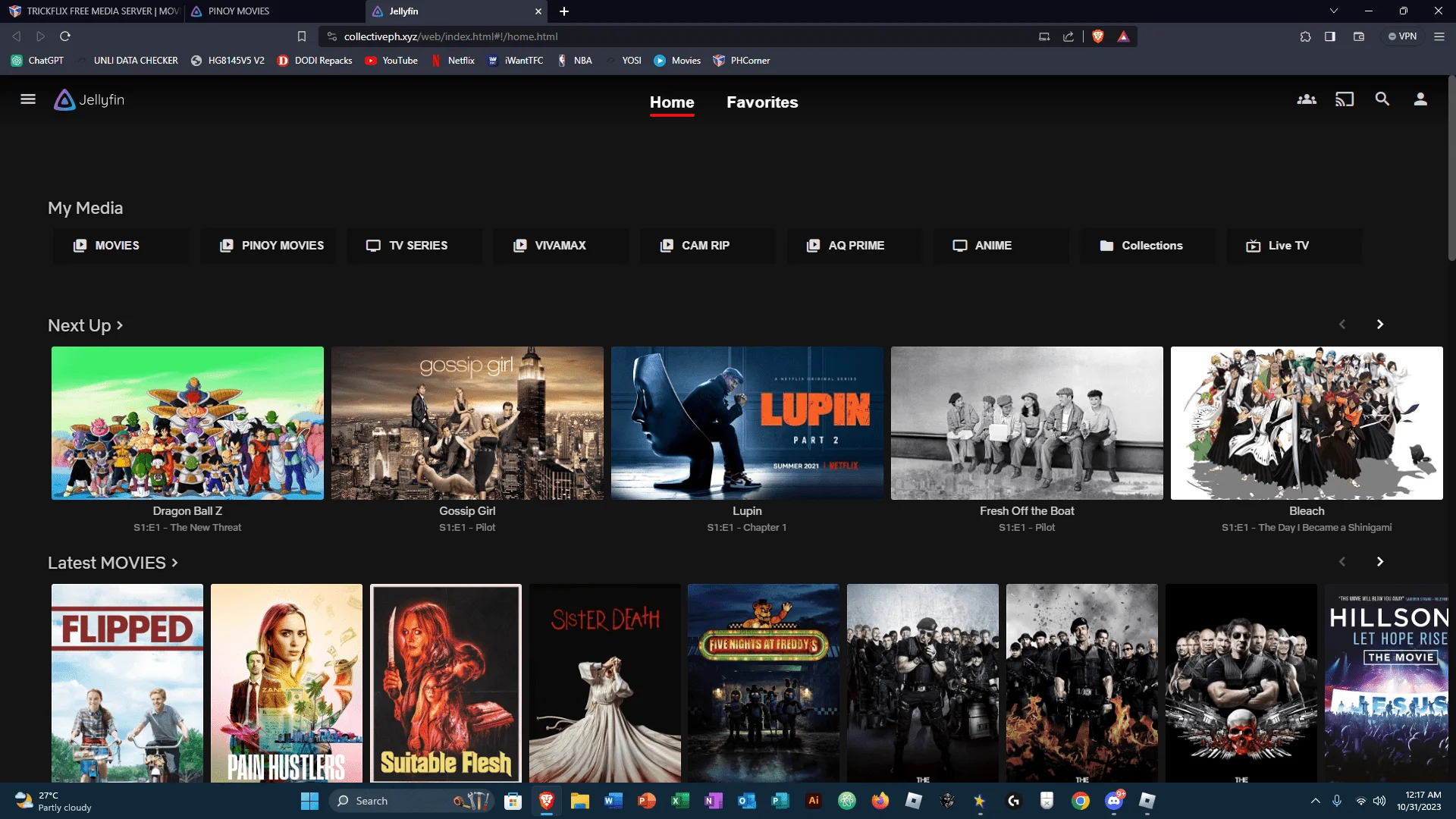1456x819 pixels.
Task: Toggle the Brave VPN button
Action: 1402,36
